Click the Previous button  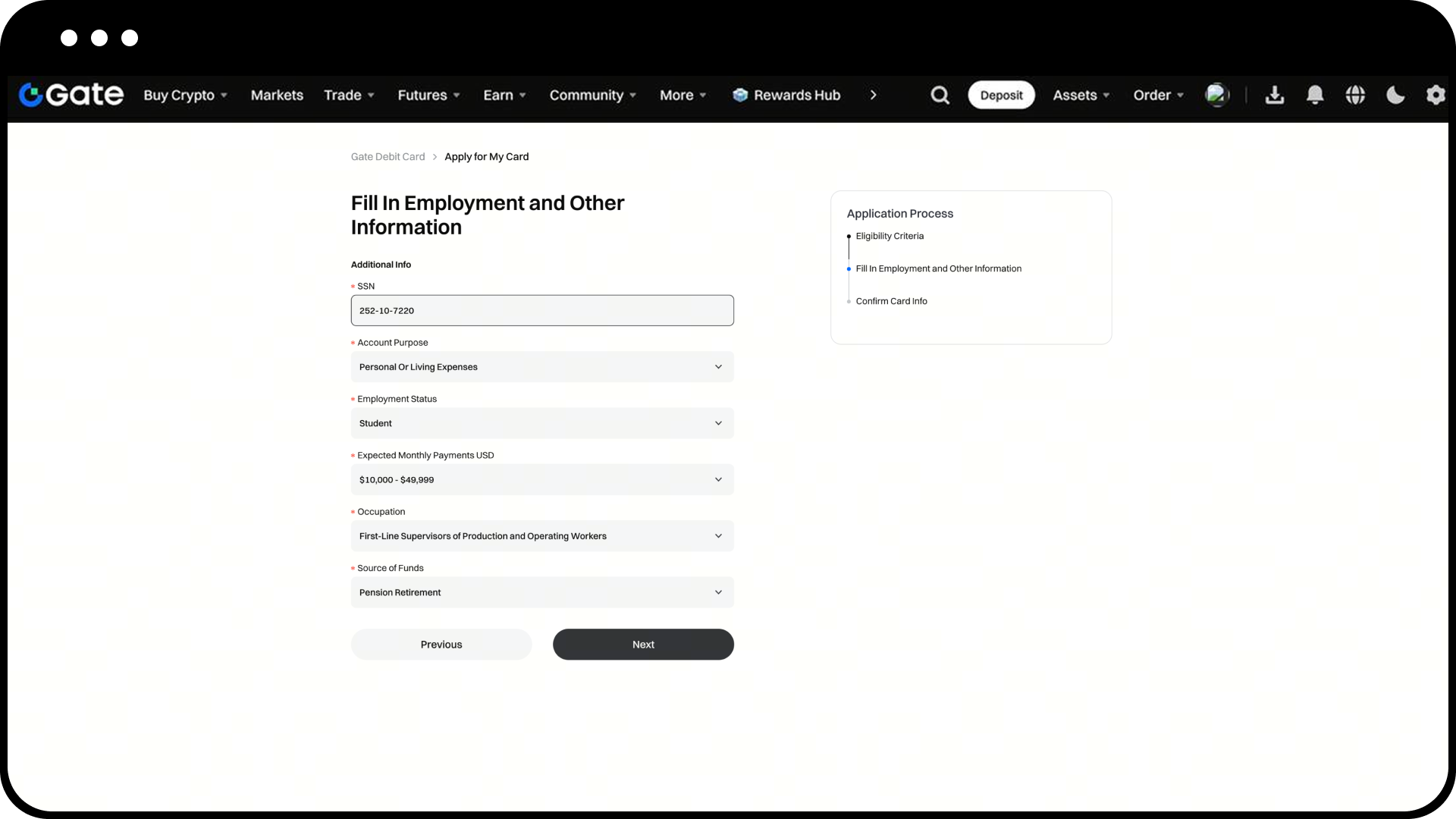tap(441, 645)
